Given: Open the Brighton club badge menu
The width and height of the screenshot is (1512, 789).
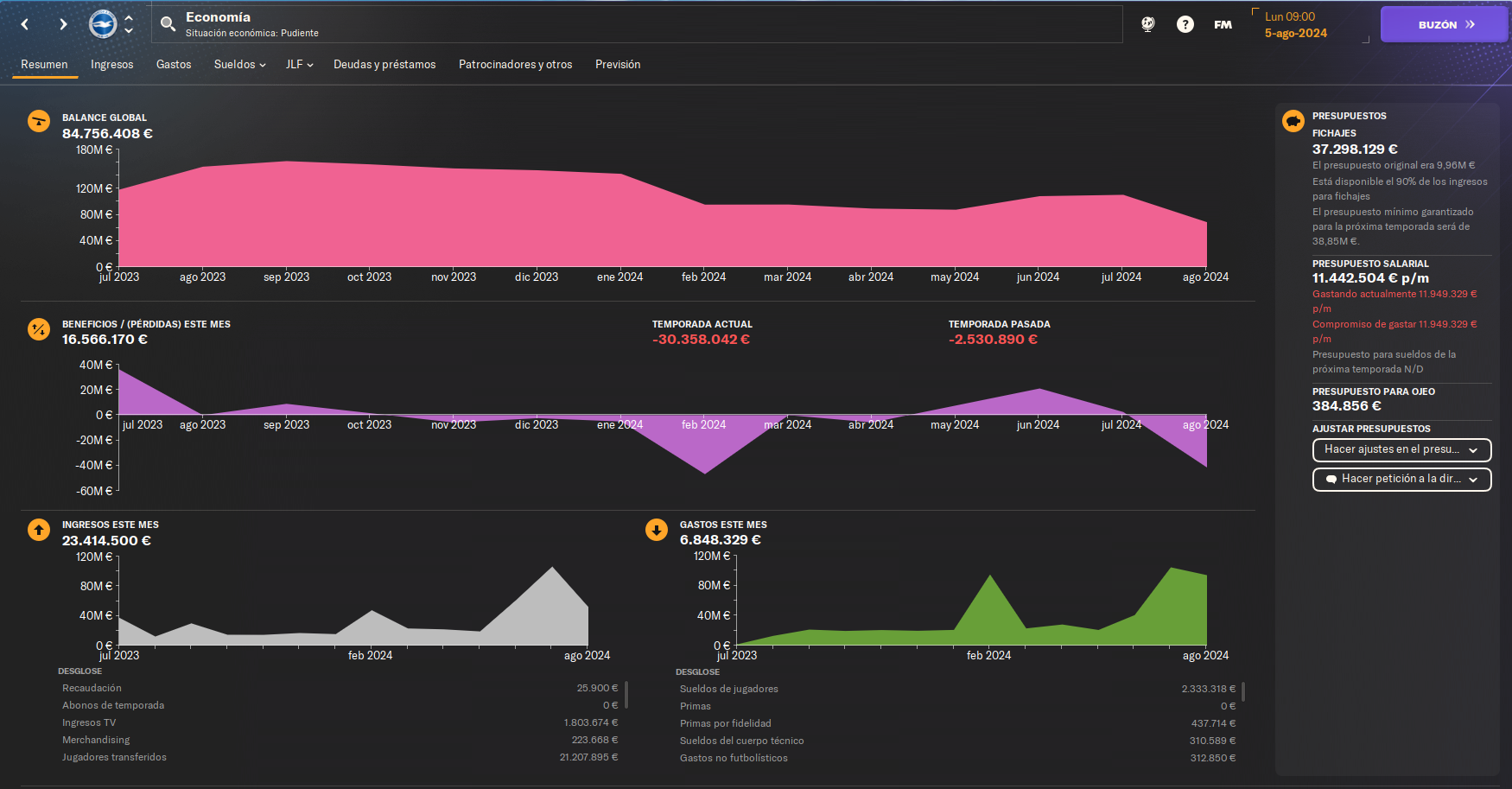Looking at the screenshot, I should [x=103, y=24].
